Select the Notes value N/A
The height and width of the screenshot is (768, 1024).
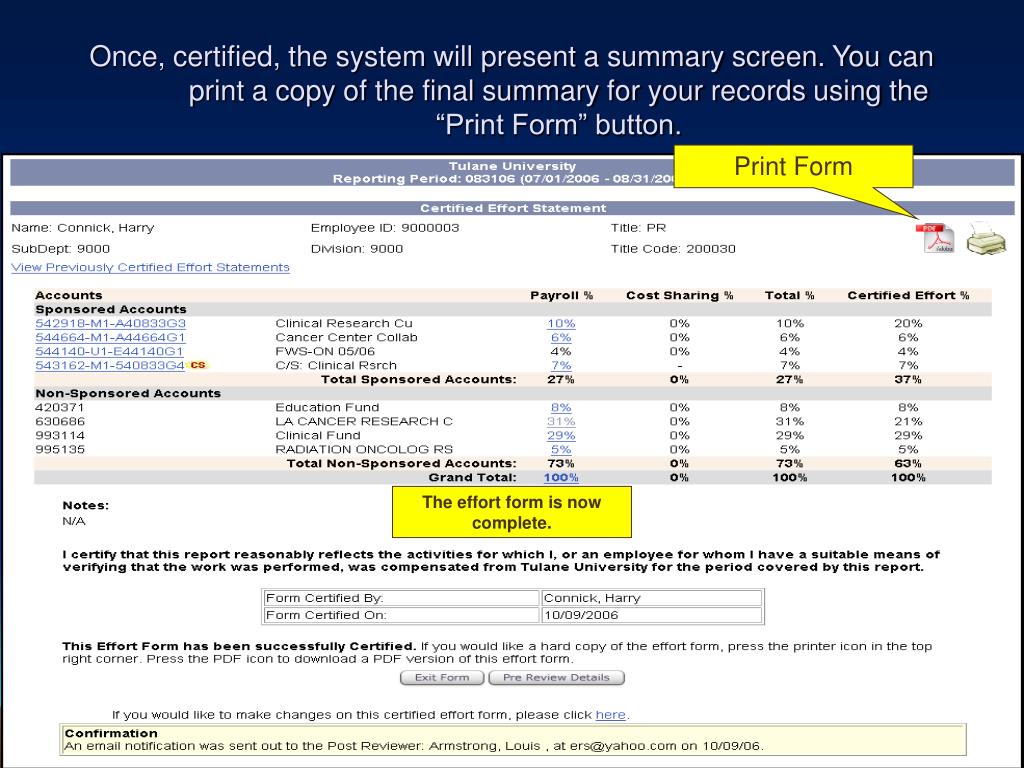(74, 521)
